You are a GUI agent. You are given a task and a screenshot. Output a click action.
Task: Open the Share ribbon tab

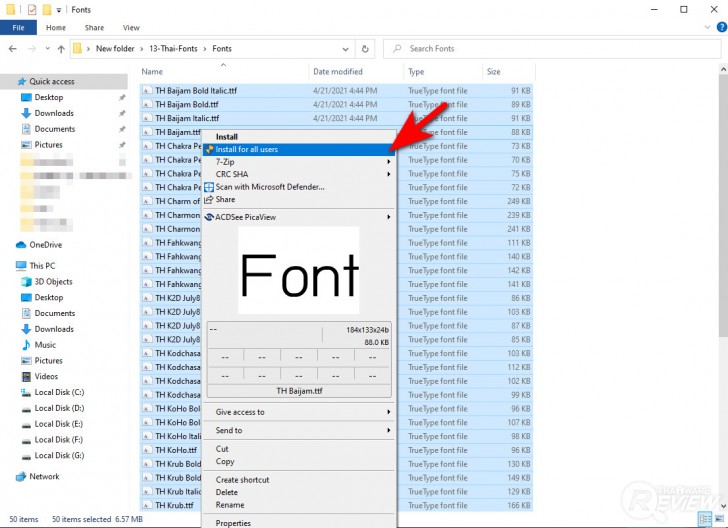pos(94,27)
